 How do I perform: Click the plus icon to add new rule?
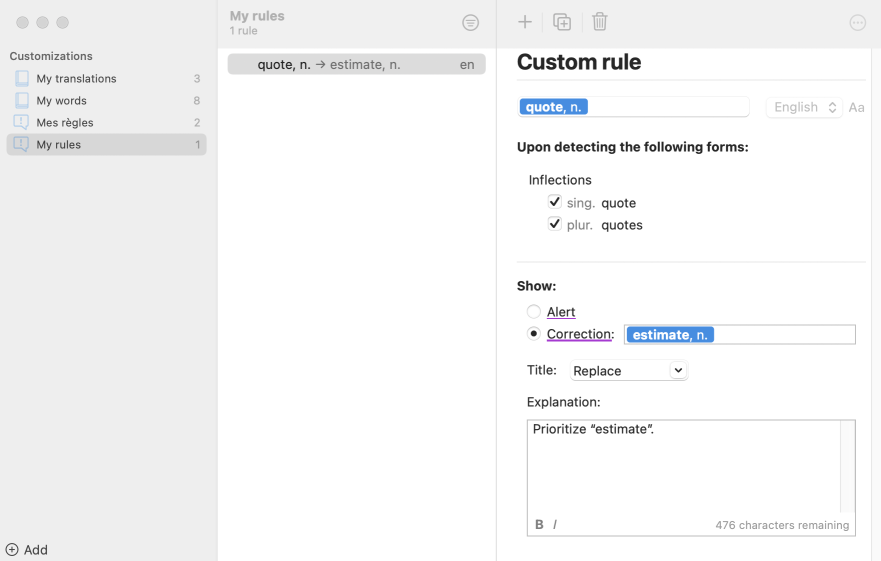point(524,22)
